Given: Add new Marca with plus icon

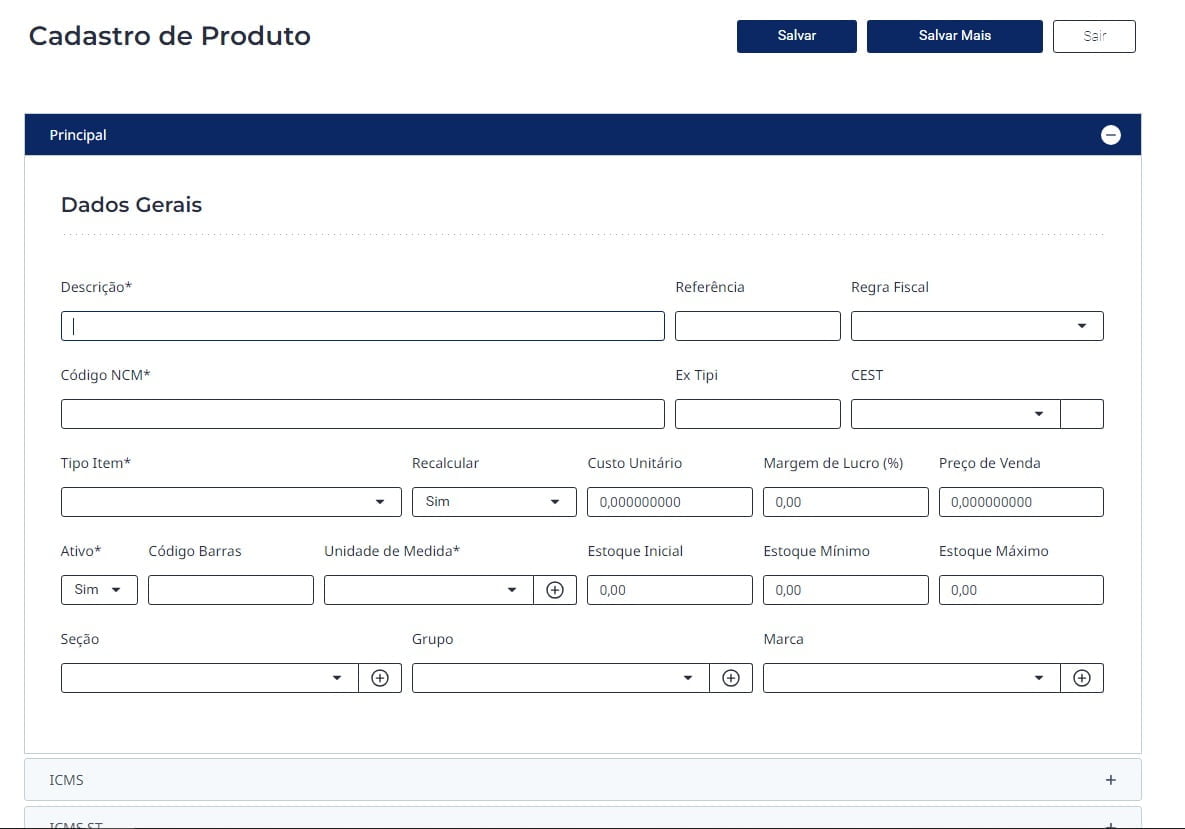Looking at the screenshot, I should point(1082,678).
